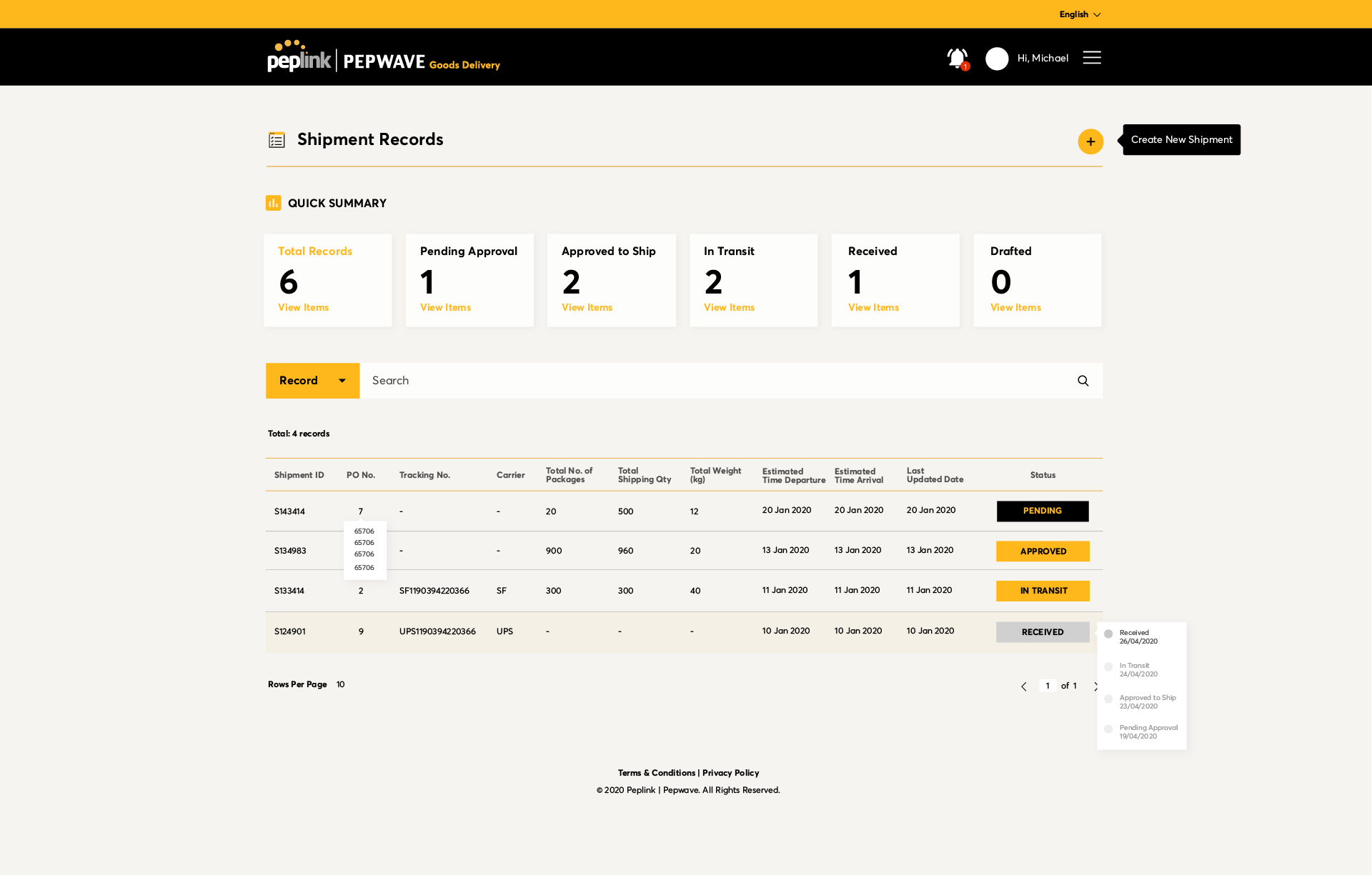
Task: Expand the Record filter dropdown
Action: point(312,381)
